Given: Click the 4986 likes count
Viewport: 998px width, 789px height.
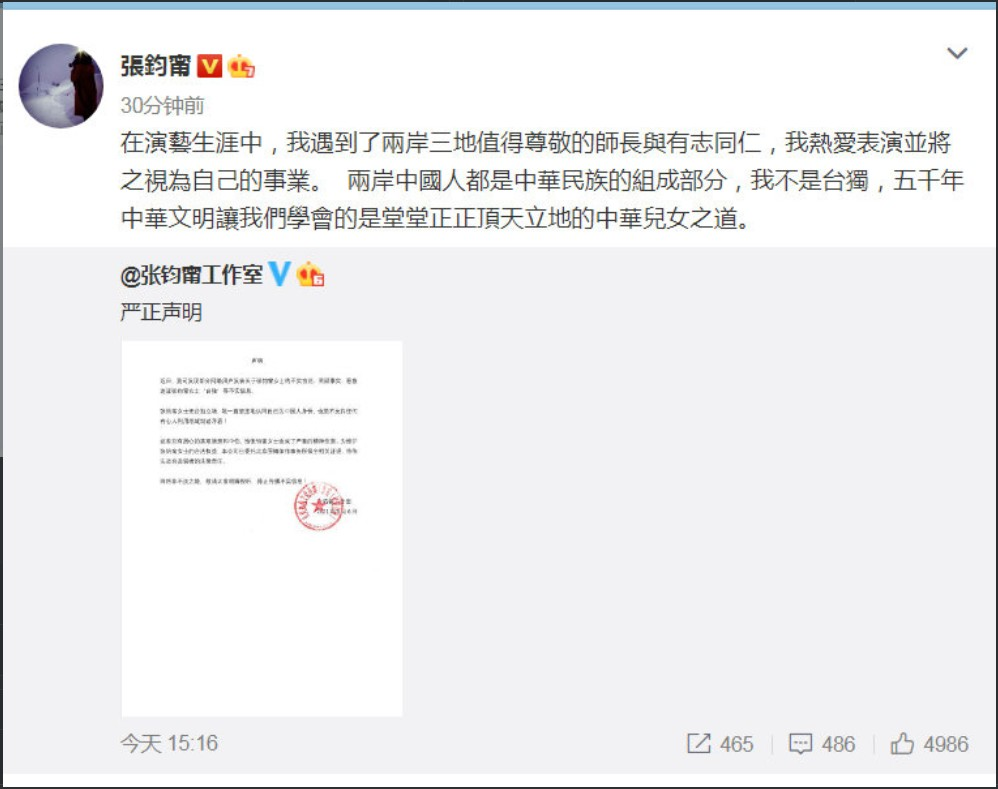Looking at the screenshot, I should point(946,744).
